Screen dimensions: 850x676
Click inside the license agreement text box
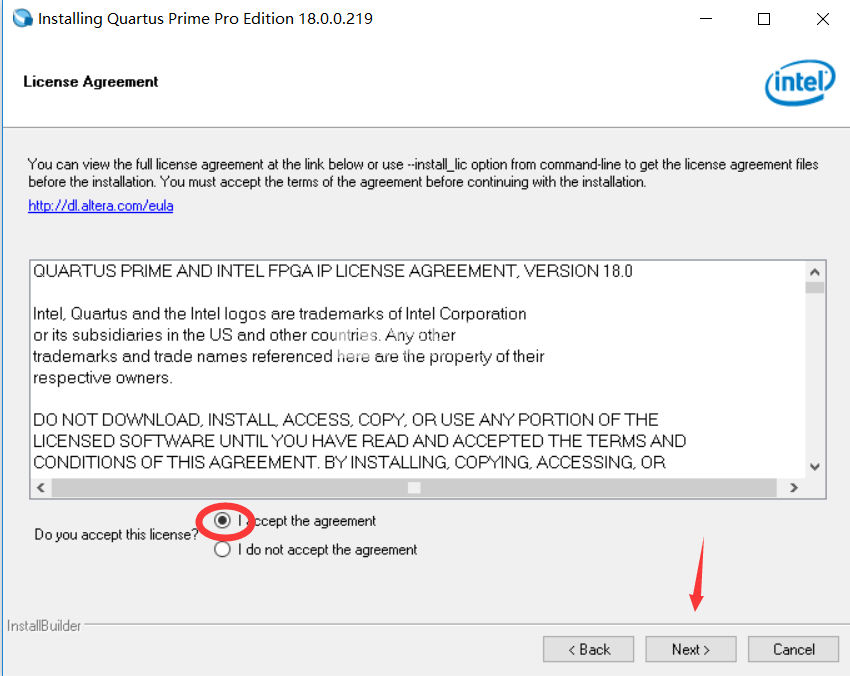418,370
